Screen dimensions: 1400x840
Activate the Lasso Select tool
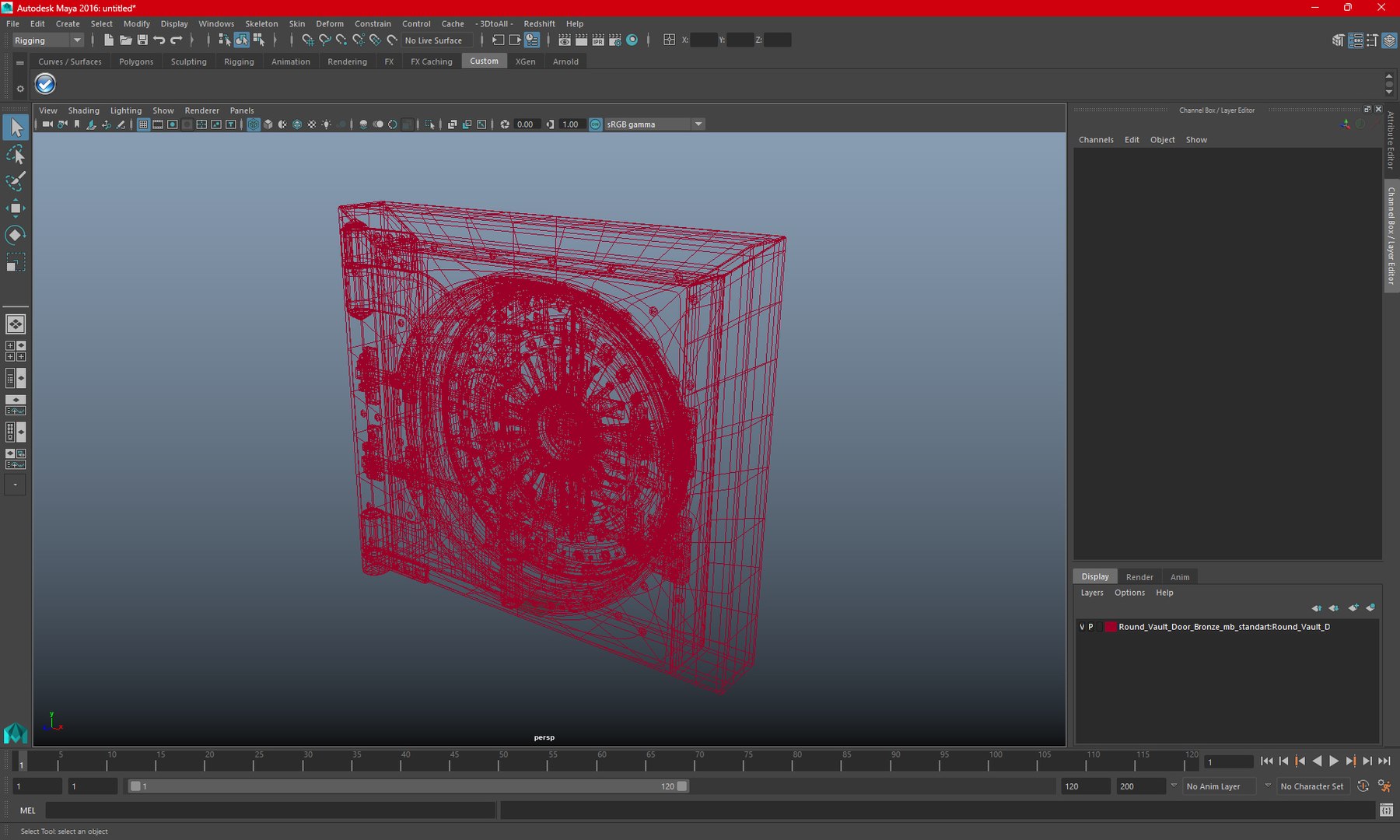tap(16, 155)
